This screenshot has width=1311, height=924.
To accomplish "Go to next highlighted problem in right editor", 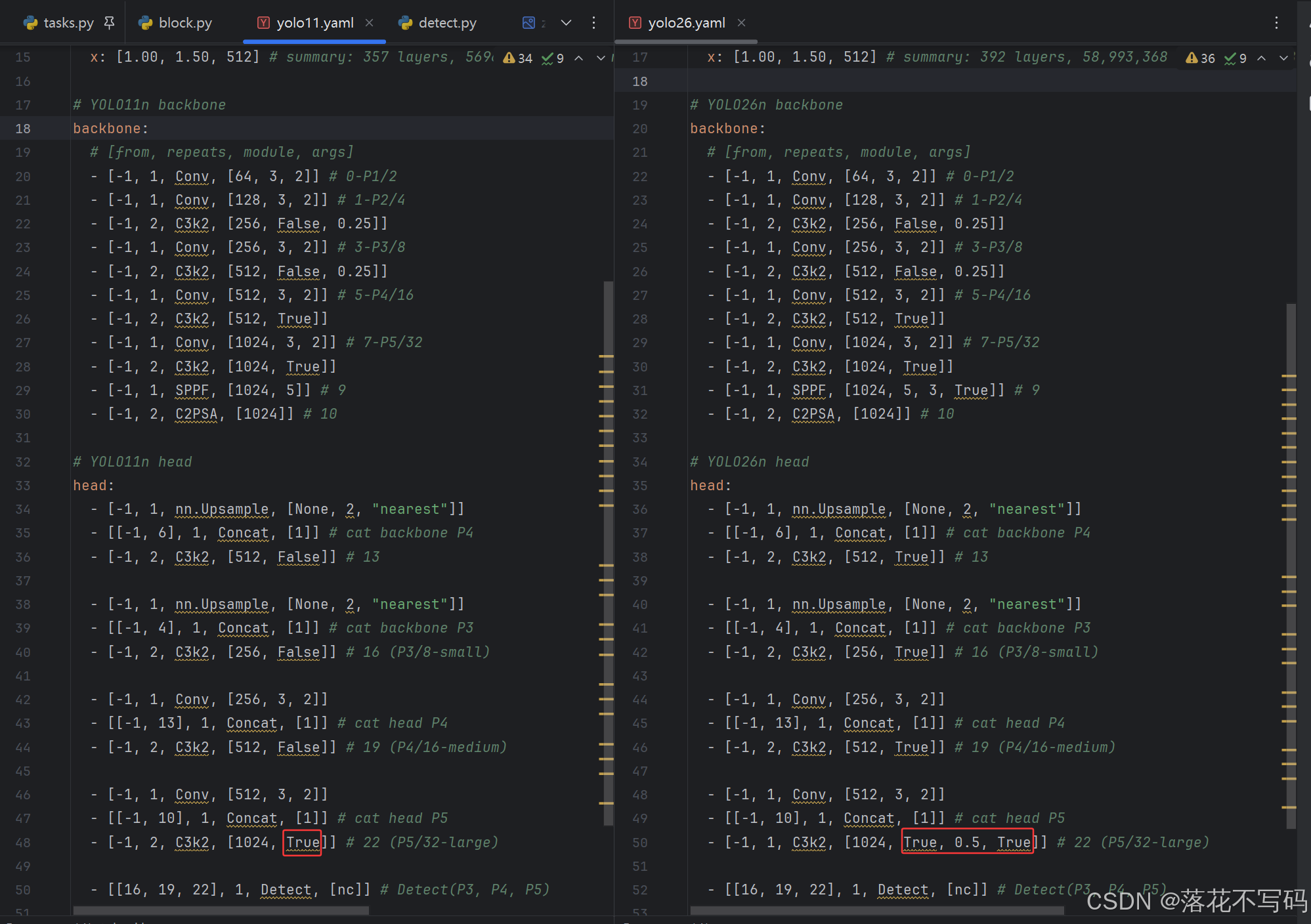I will pyautogui.click(x=1283, y=58).
